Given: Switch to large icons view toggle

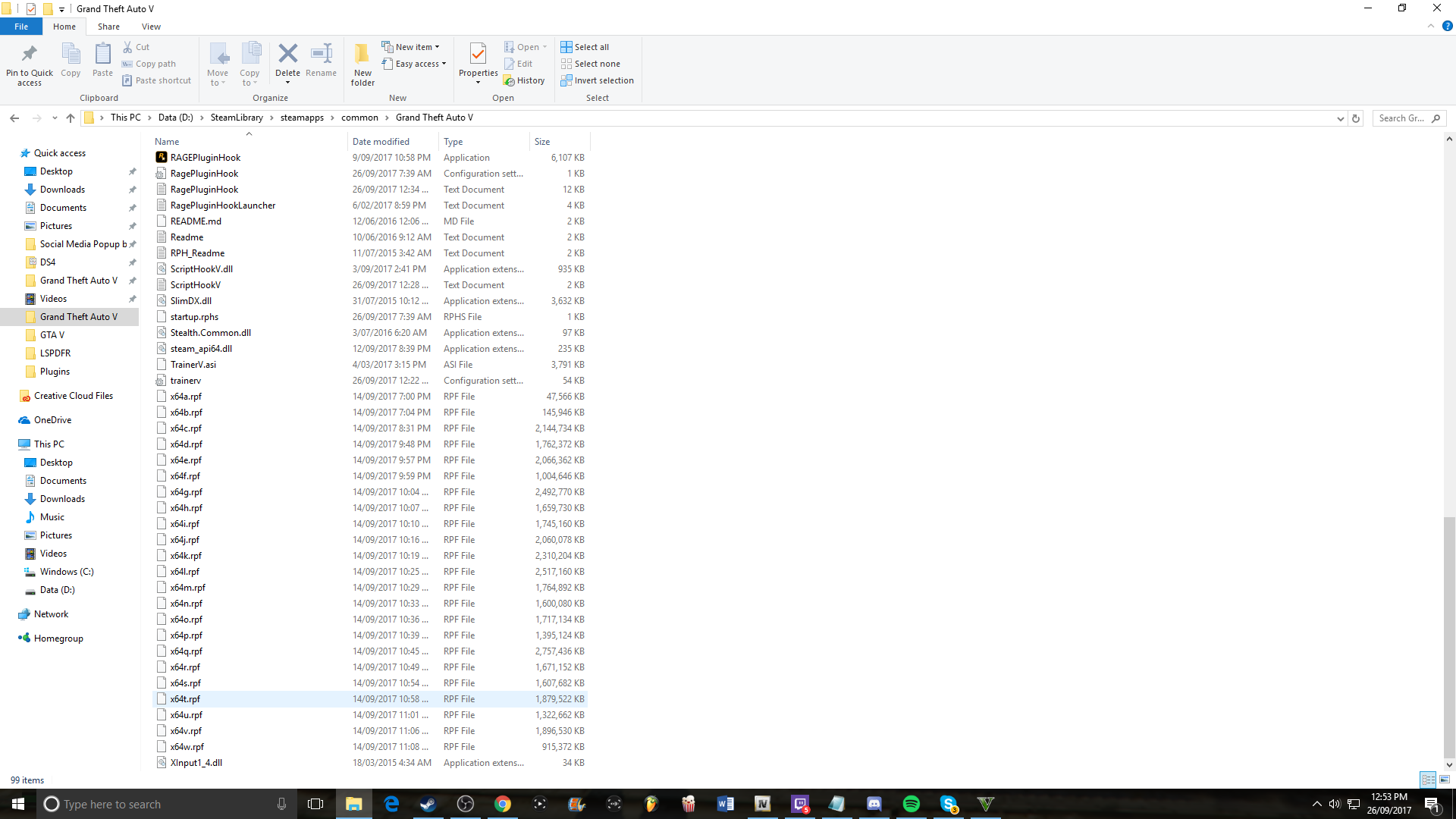Looking at the screenshot, I should coord(1445,780).
